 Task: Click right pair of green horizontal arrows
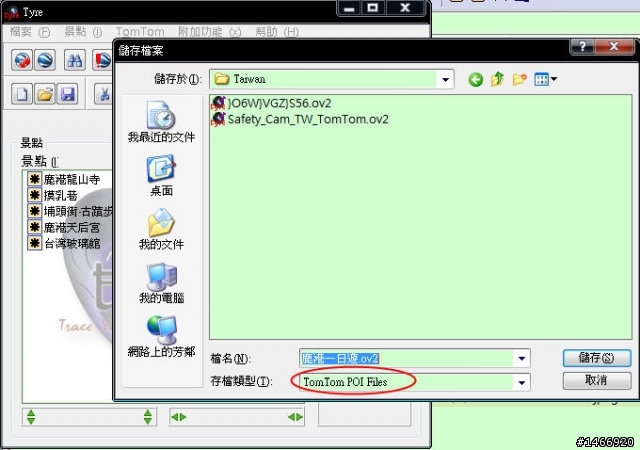295,417
